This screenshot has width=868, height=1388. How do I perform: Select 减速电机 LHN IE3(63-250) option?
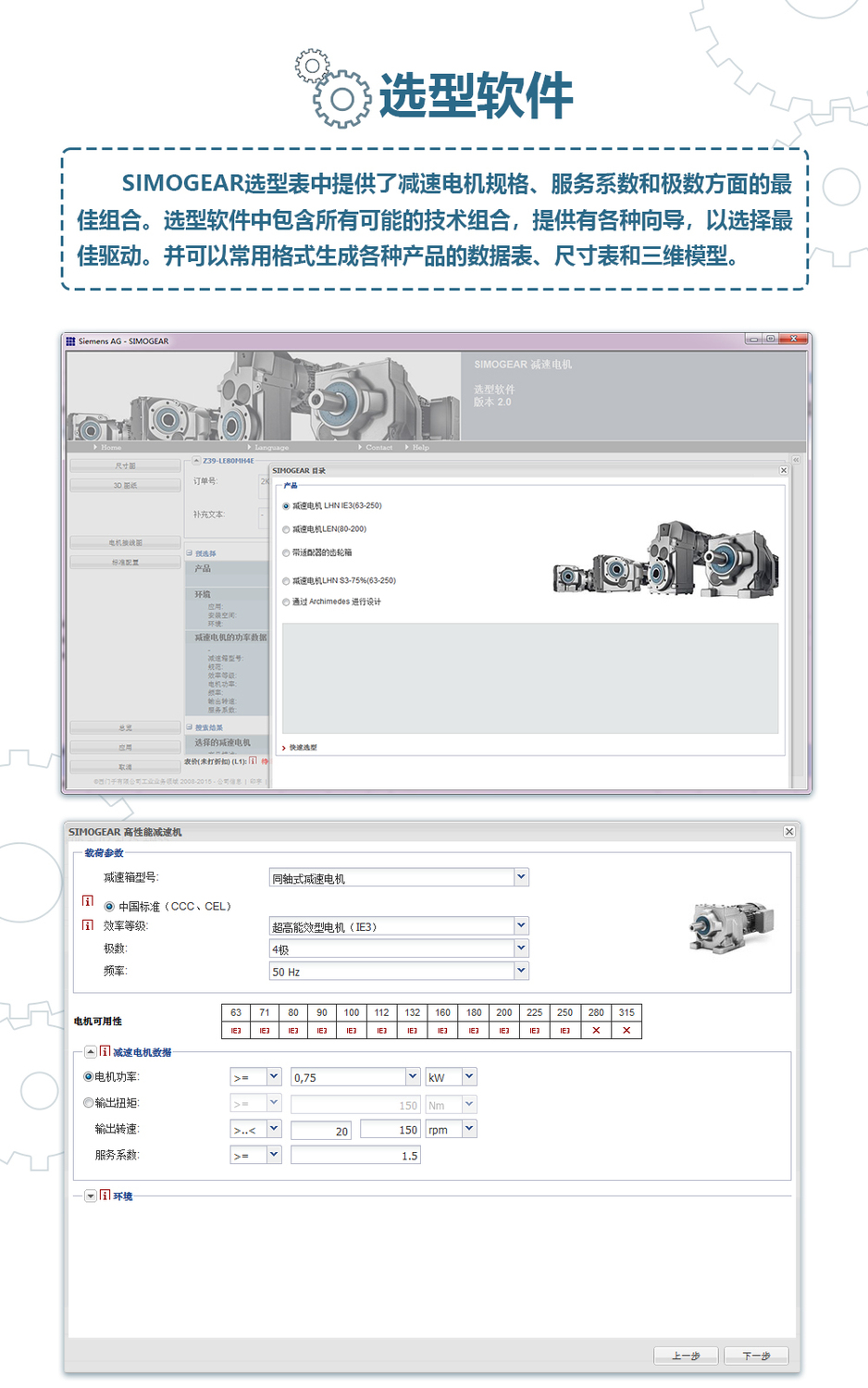click(286, 506)
